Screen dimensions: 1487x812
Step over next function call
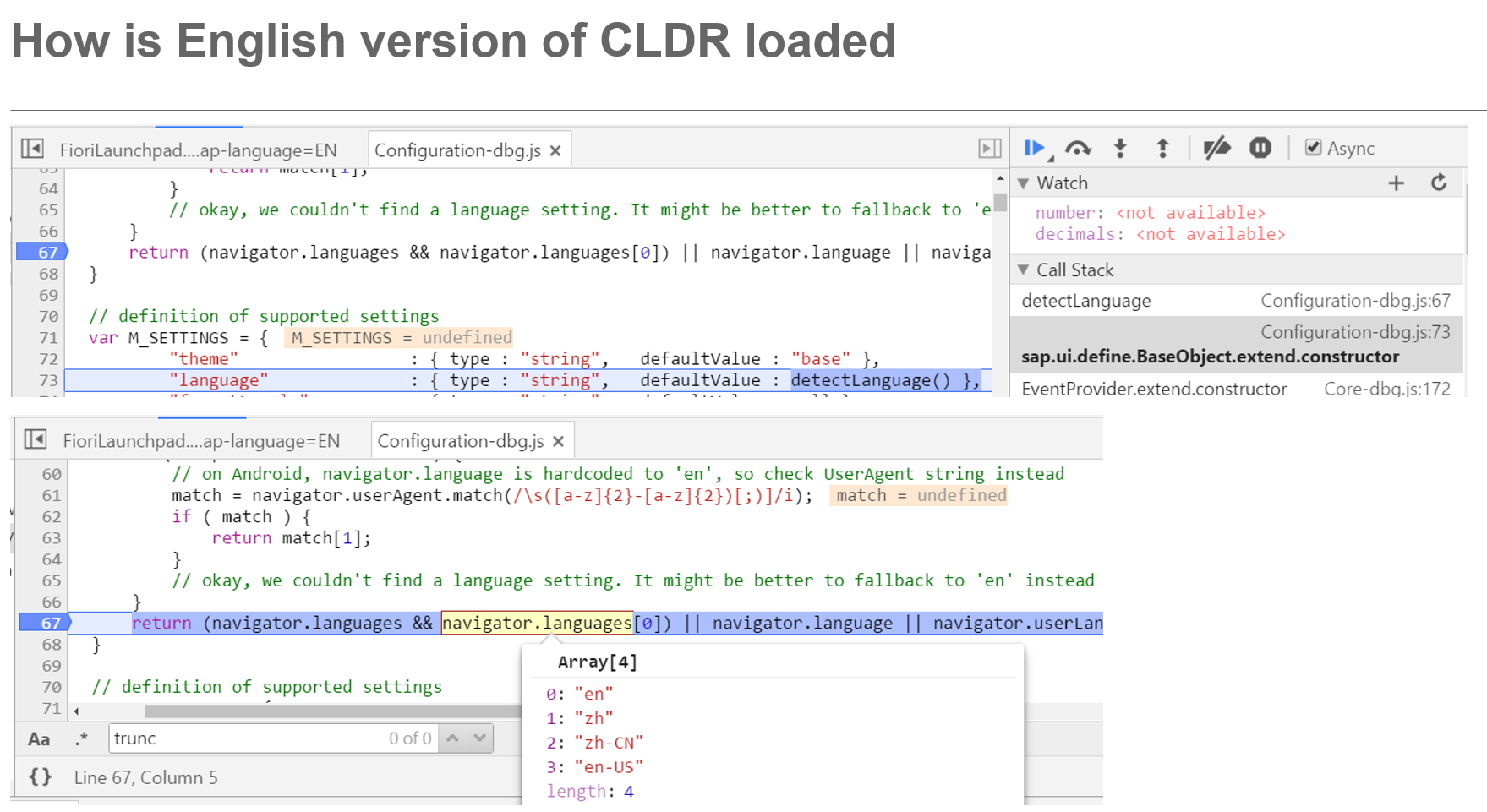(1078, 149)
